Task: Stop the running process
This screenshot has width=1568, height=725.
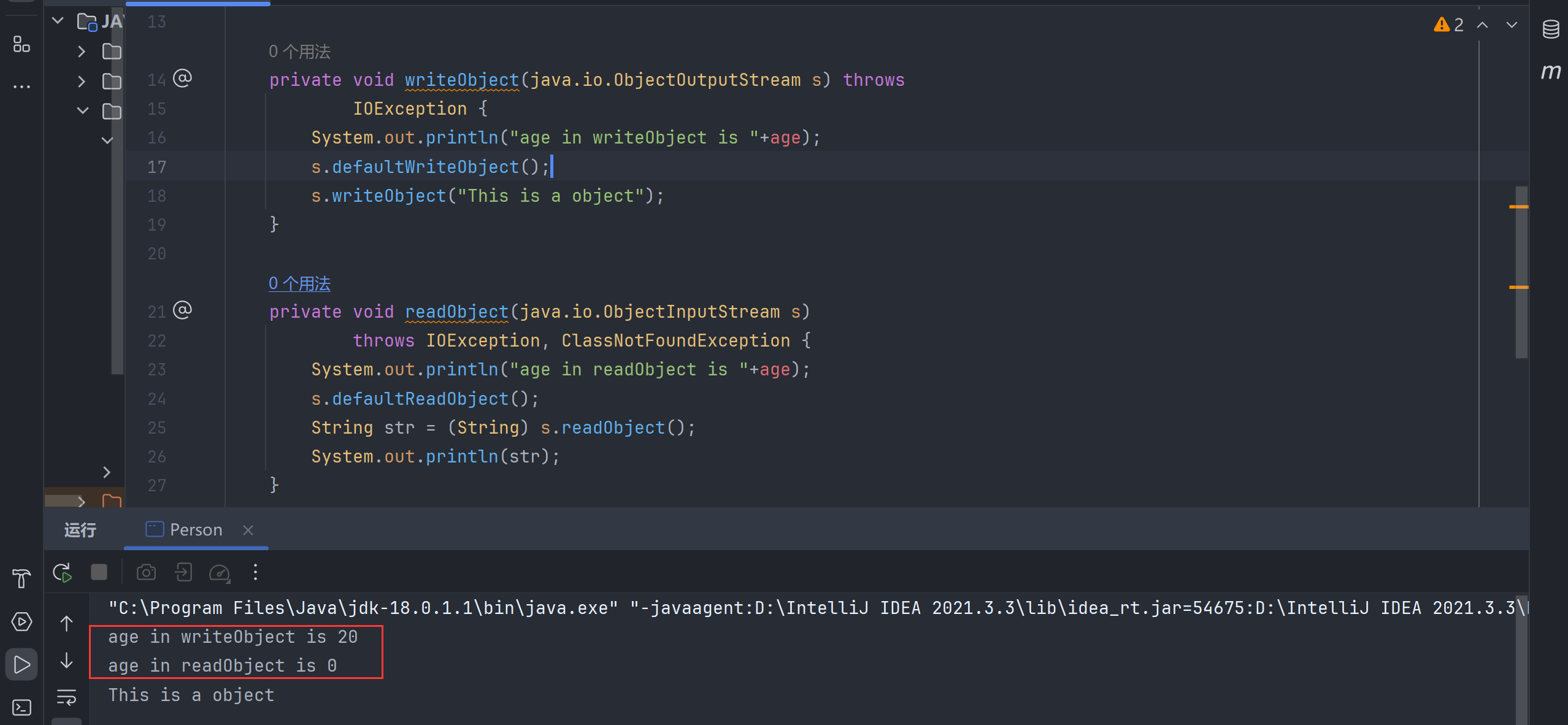Action: pyautogui.click(x=99, y=572)
